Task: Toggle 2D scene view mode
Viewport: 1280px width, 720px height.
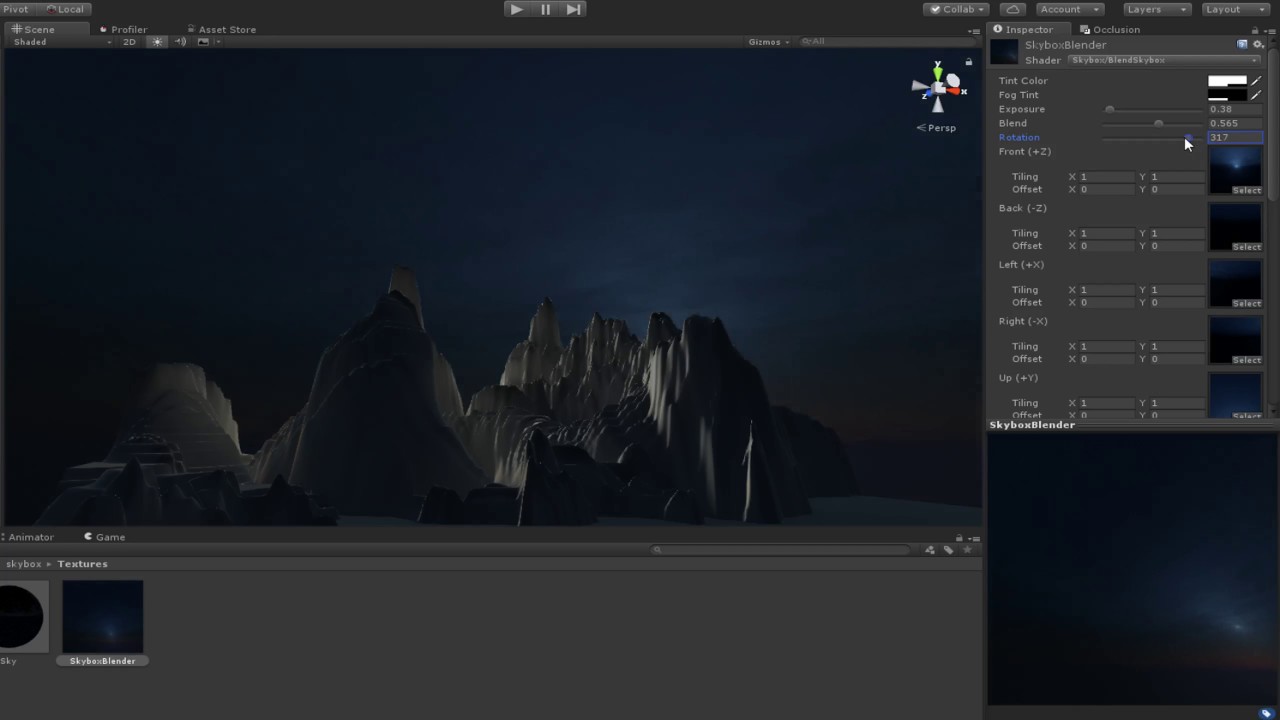Action: point(129,42)
